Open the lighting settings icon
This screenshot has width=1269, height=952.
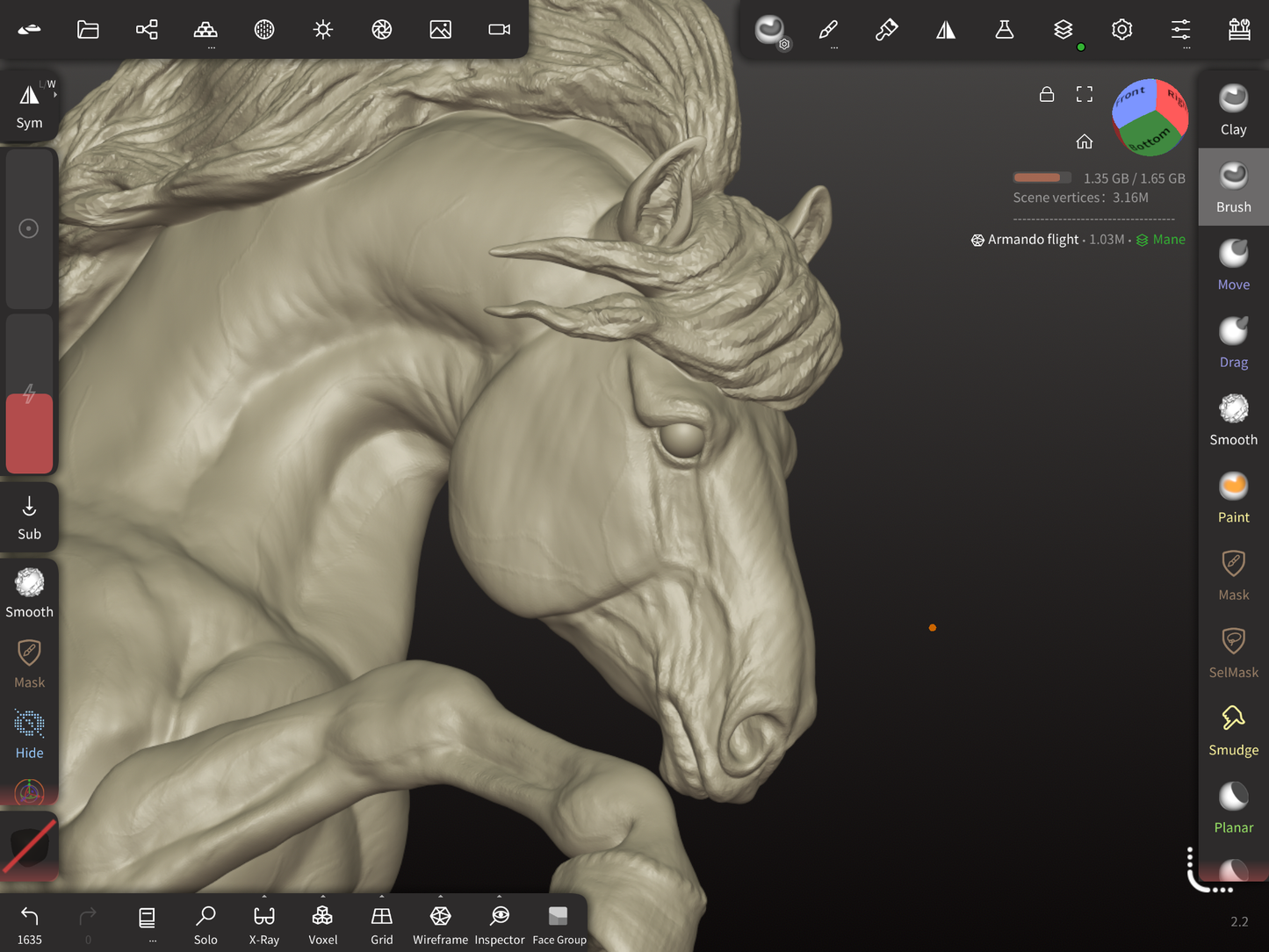323,30
